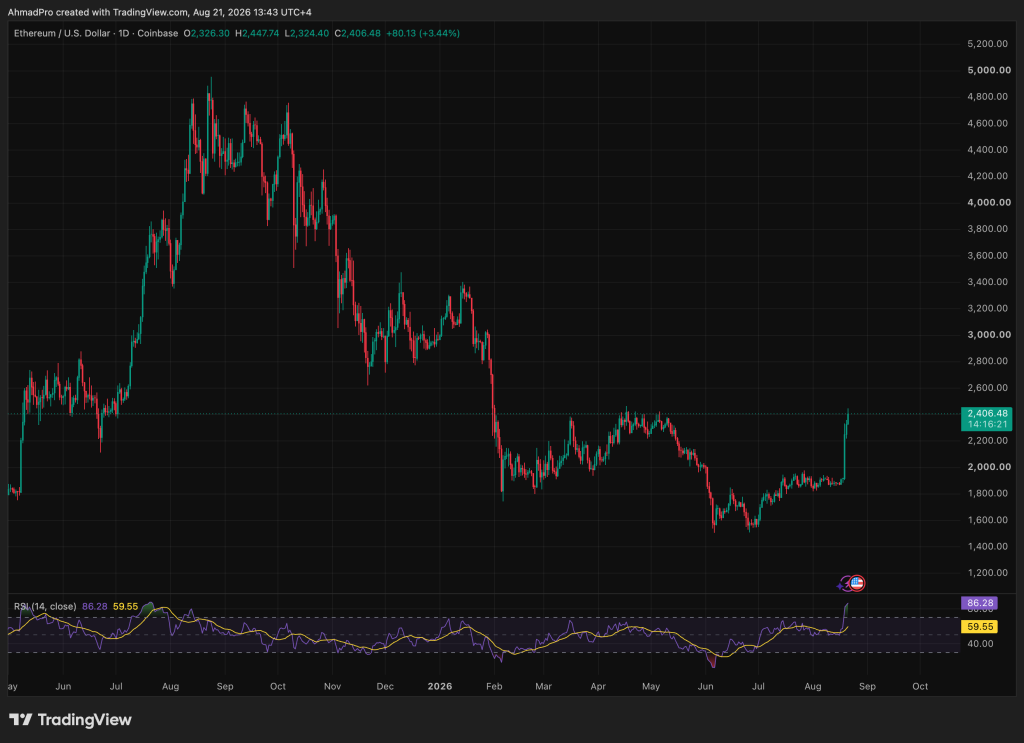
Task: Click the 4,400.00 price scale label
Action: point(989,150)
